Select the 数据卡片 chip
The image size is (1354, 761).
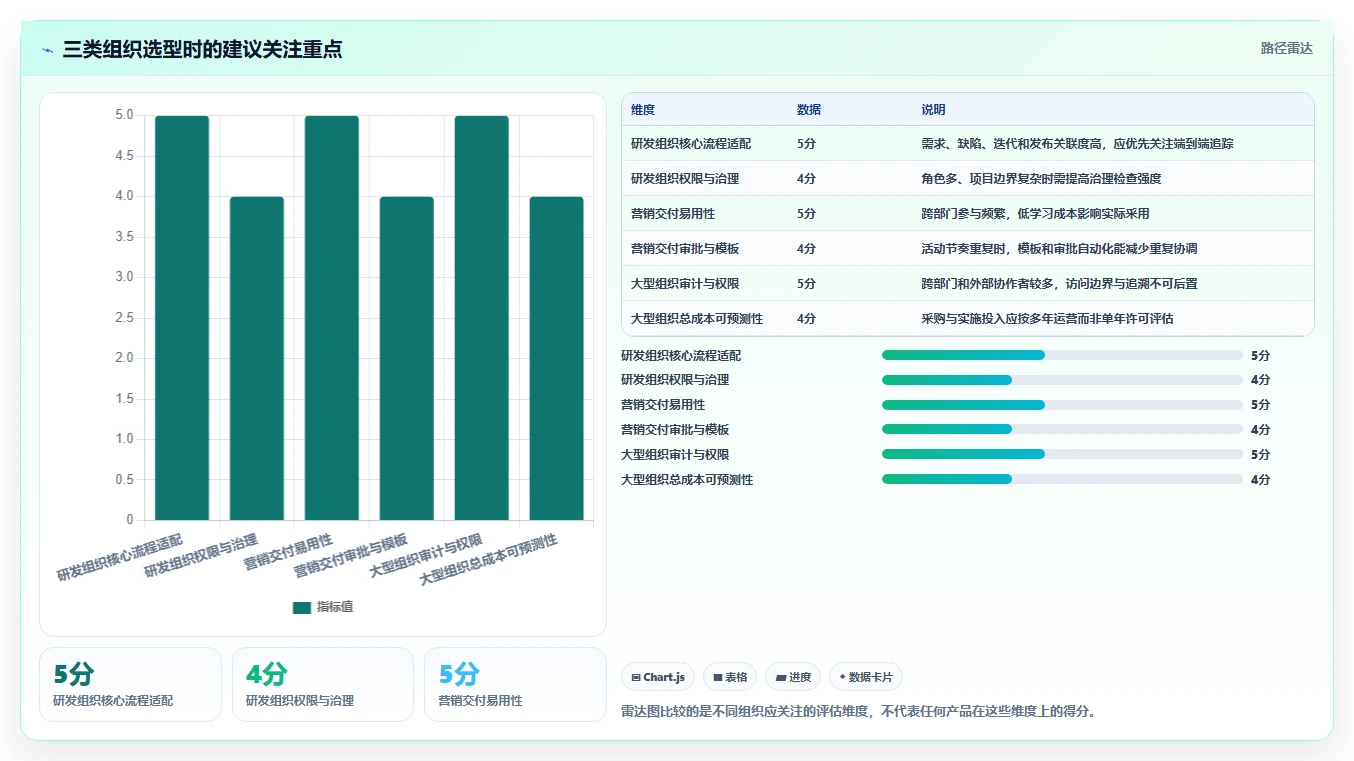click(x=866, y=677)
